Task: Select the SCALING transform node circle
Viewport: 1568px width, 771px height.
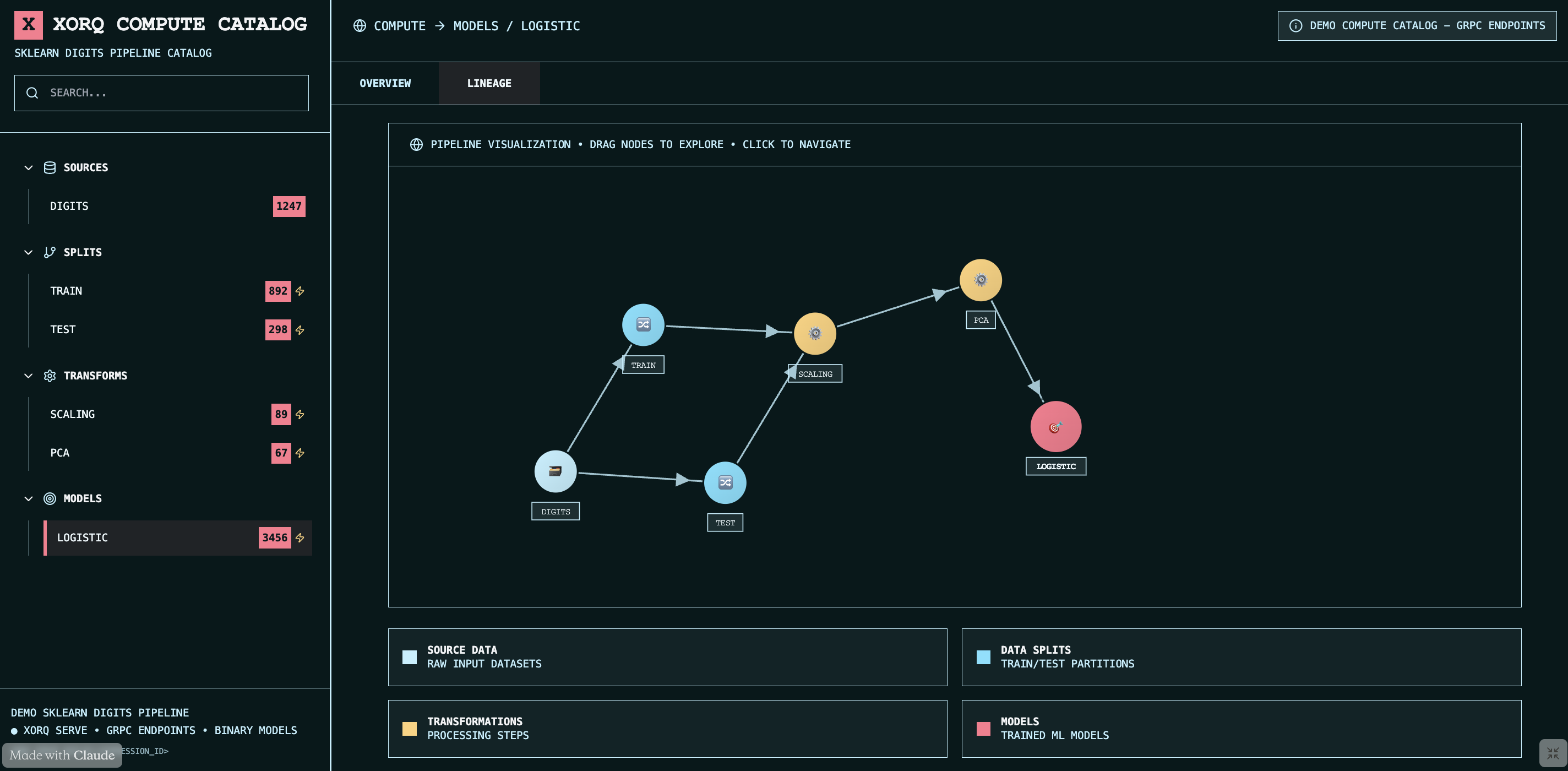Action: 815,333
